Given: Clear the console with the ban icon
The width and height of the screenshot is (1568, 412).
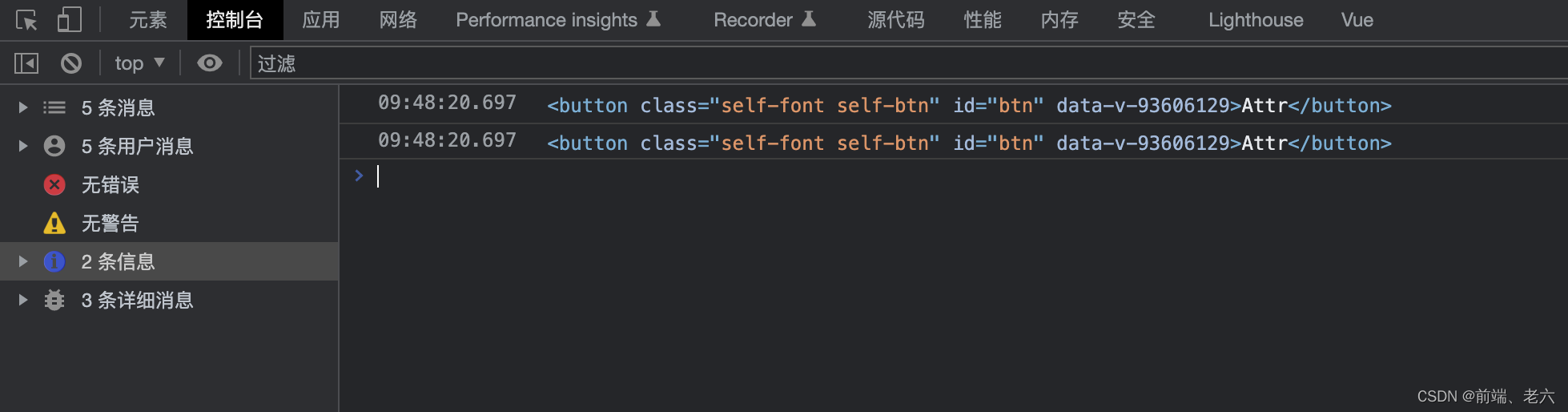Looking at the screenshot, I should (x=71, y=63).
